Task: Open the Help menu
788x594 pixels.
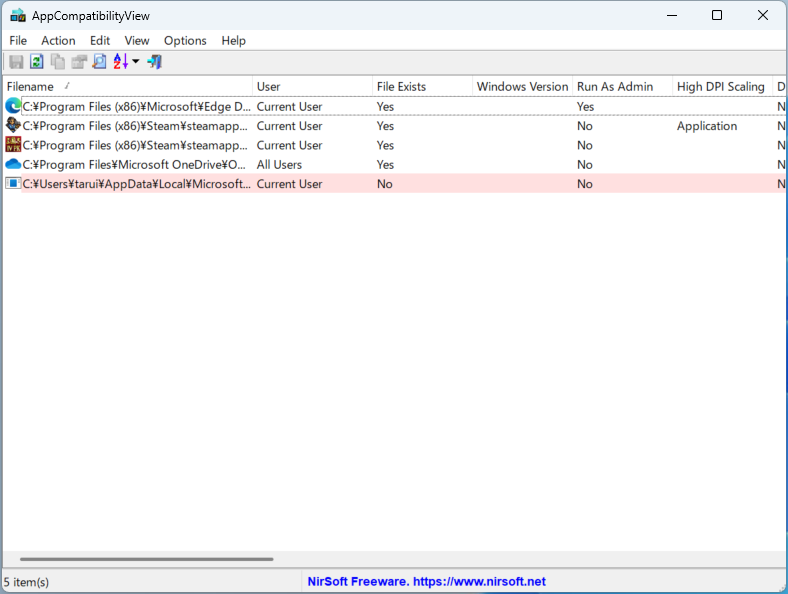Action: click(x=234, y=41)
